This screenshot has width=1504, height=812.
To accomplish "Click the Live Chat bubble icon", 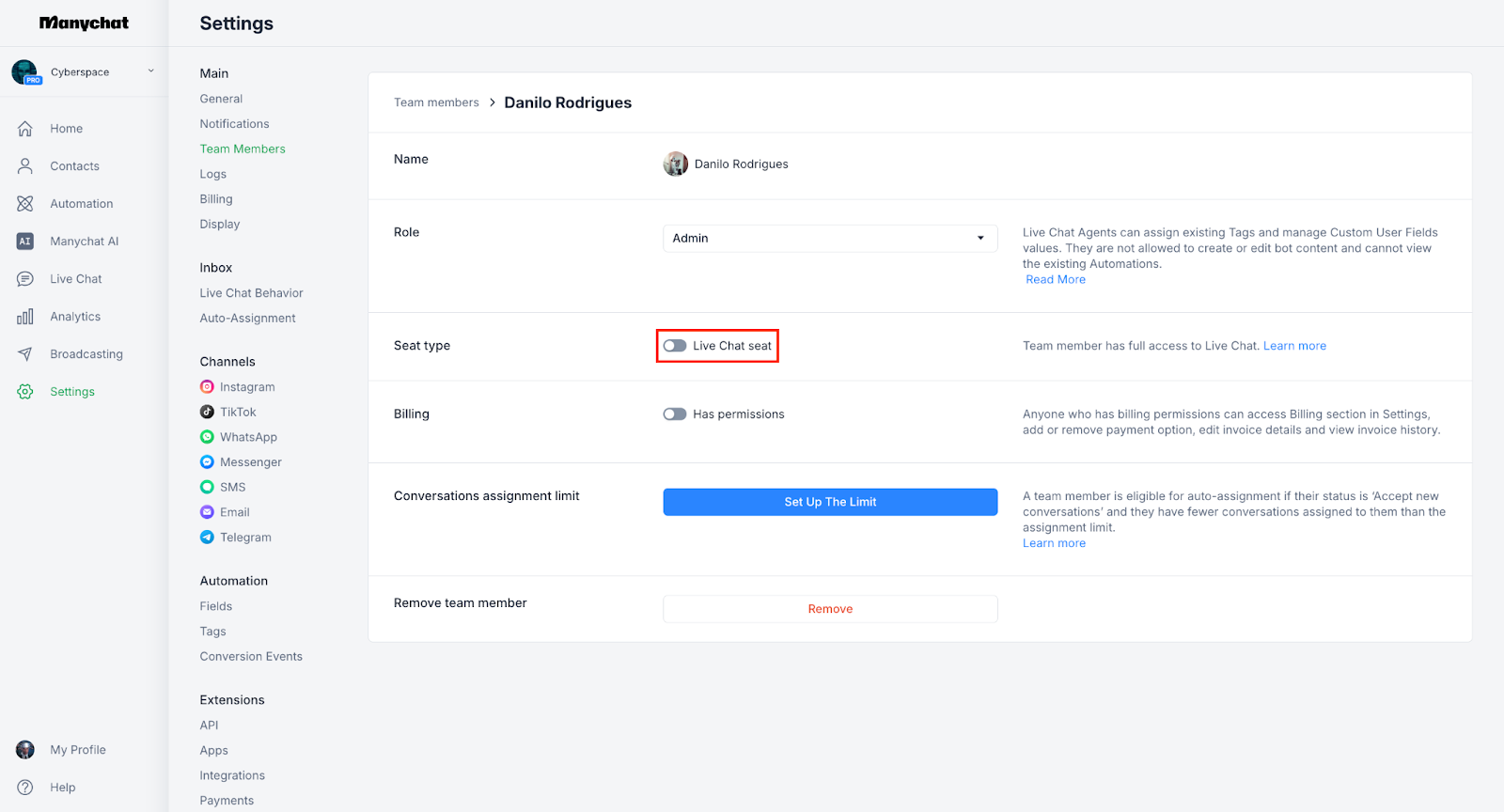I will (25, 279).
